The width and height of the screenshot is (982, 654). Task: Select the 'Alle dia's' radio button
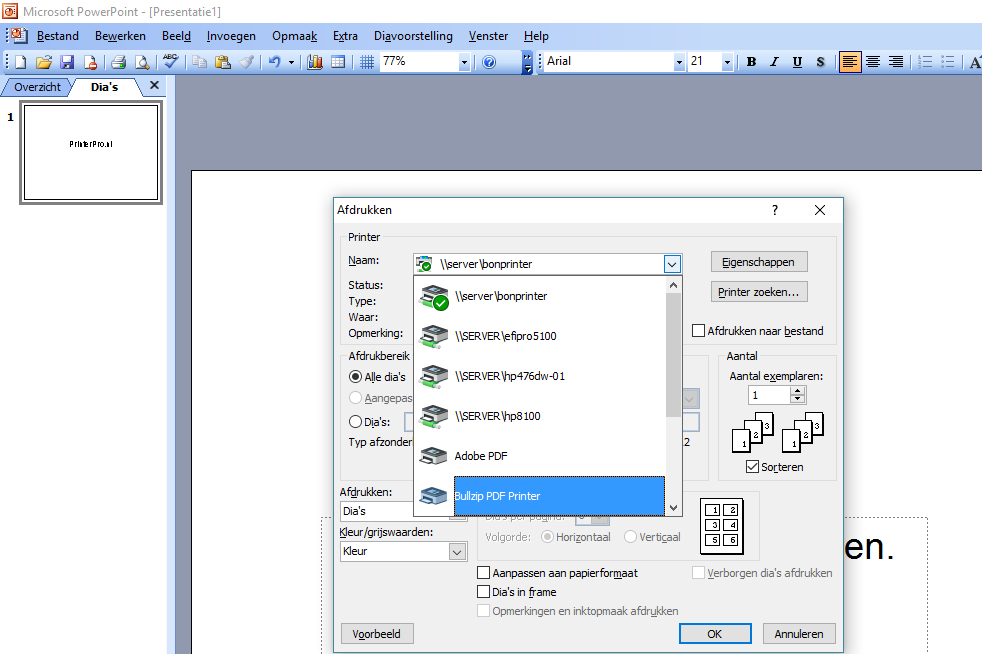coord(355,376)
